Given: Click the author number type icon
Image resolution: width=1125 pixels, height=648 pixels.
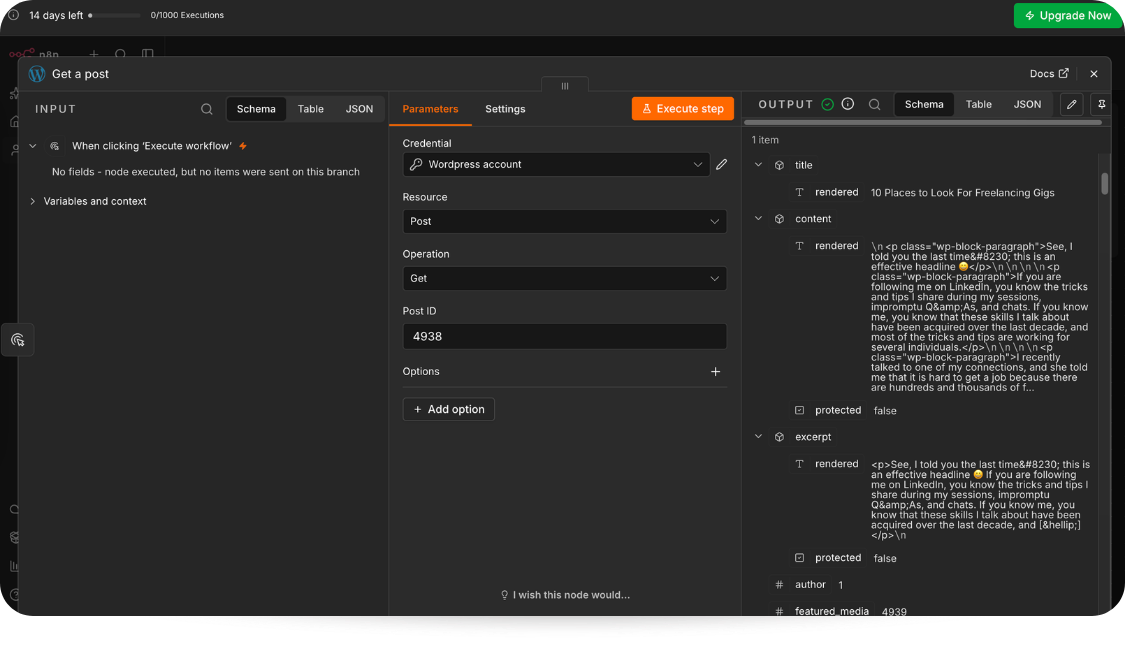Looking at the screenshot, I should [x=779, y=585].
